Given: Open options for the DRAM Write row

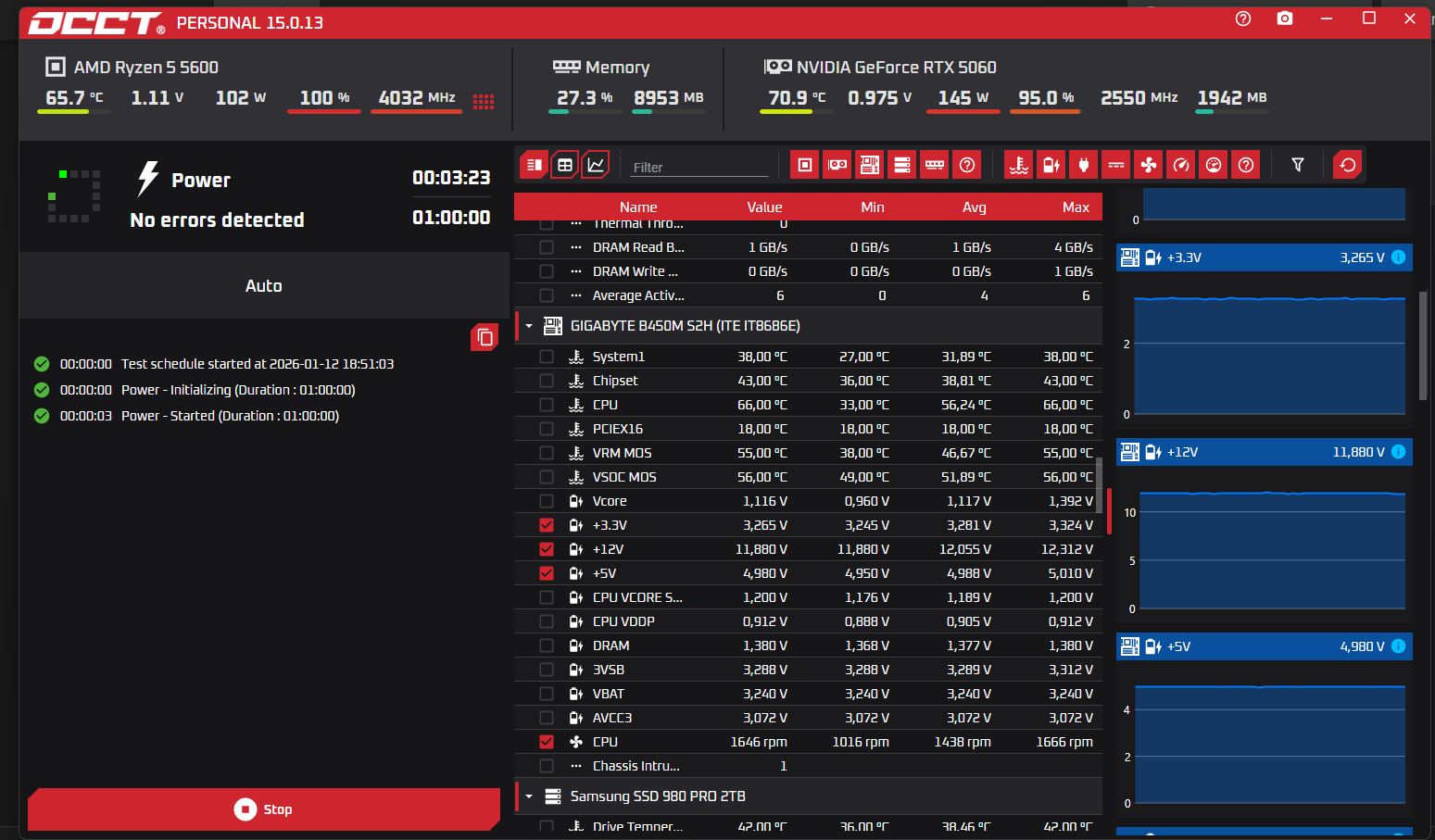Looking at the screenshot, I should [x=576, y=271].
